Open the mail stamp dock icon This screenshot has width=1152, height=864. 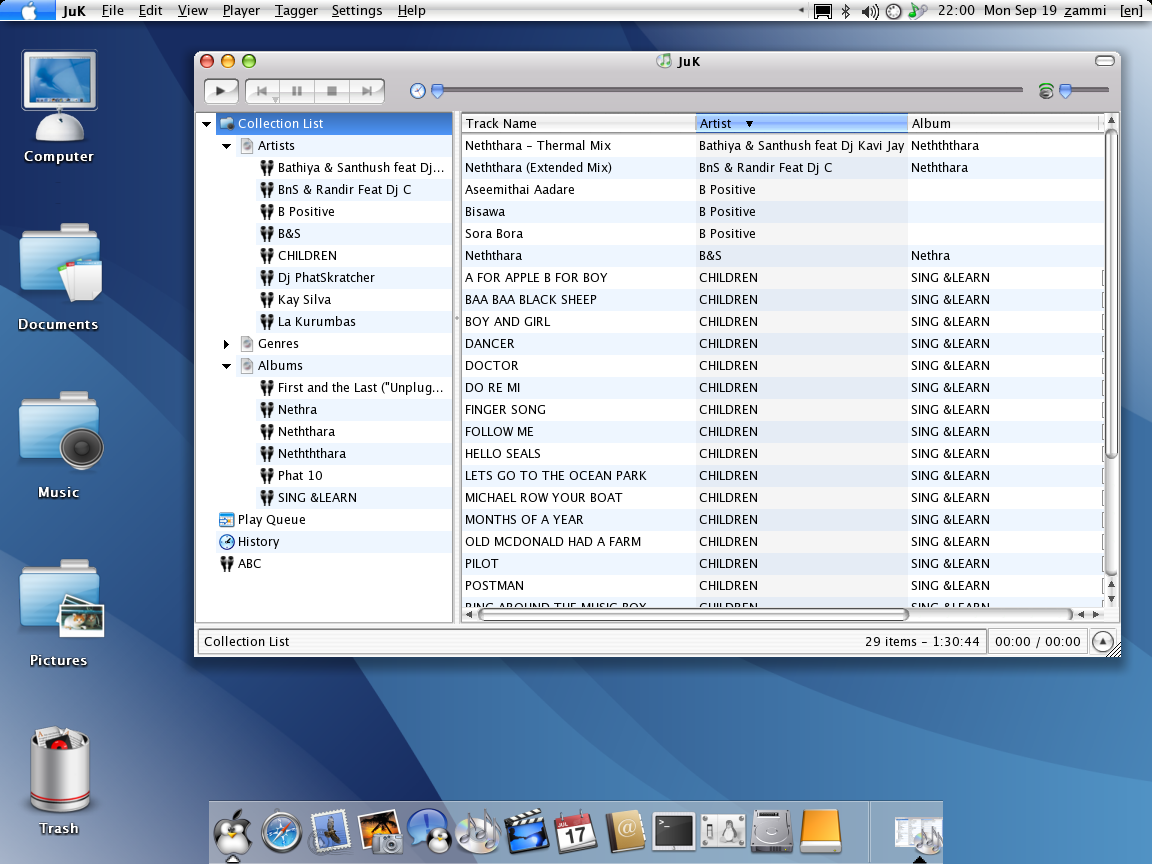tap(331, 832)
